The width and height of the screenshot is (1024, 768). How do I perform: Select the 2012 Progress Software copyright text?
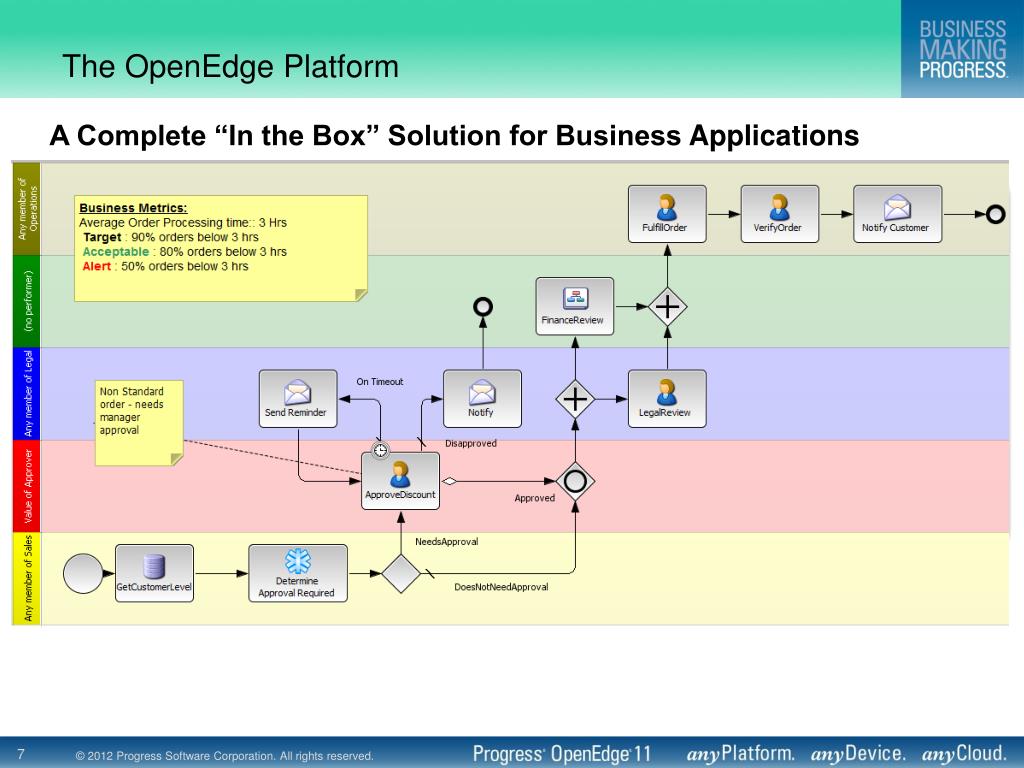[225, 756]
